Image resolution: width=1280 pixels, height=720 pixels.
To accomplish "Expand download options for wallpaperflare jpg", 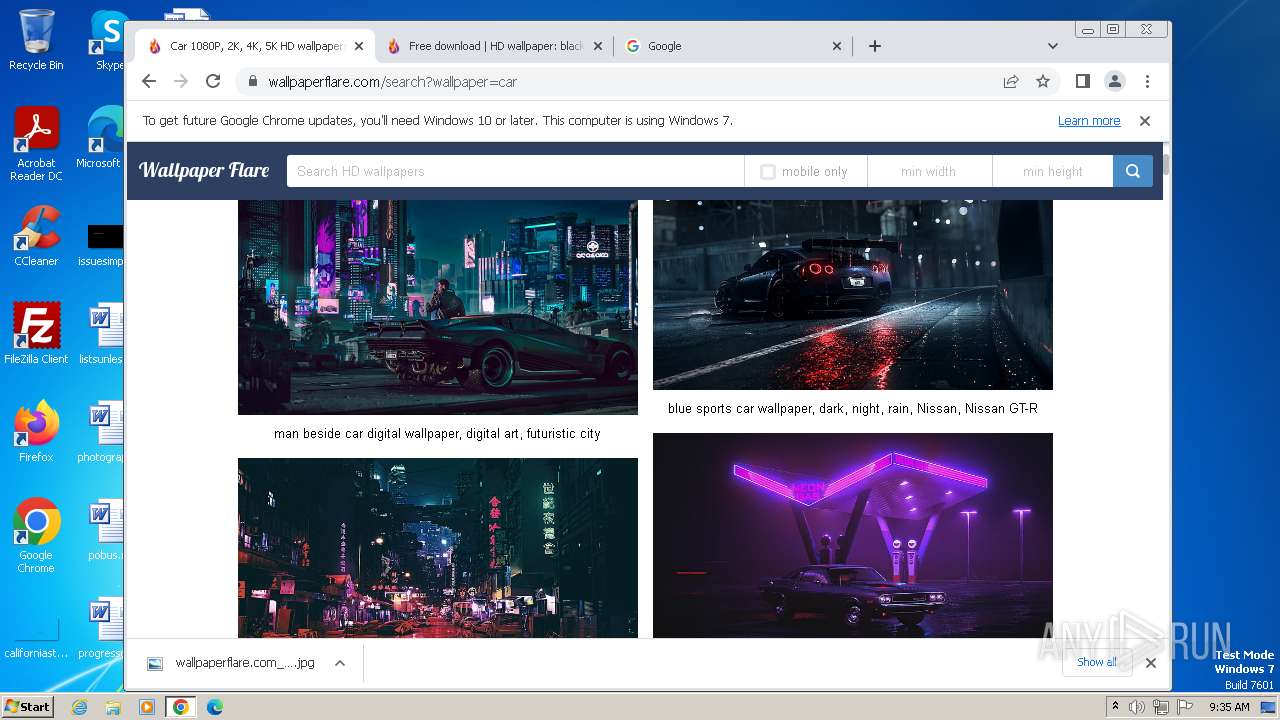I will [x=340, y=663].
